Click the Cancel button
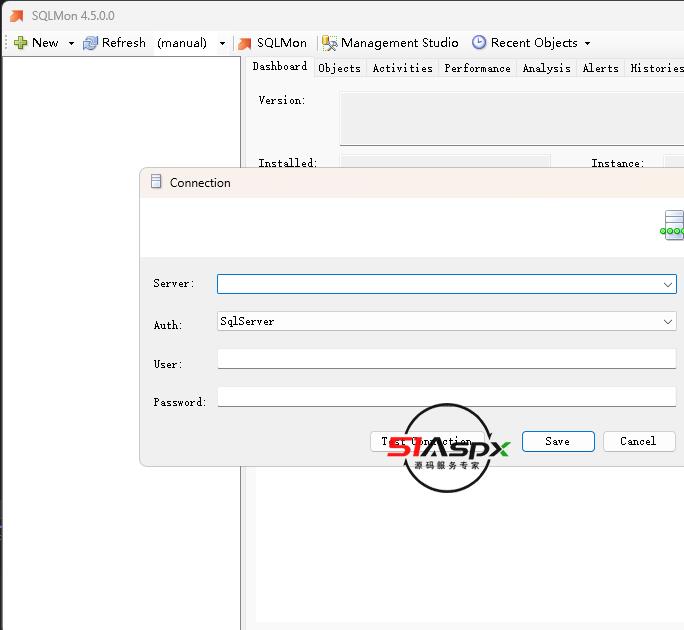The height and width of the screenshot is (630, 684). click(638, 441)
